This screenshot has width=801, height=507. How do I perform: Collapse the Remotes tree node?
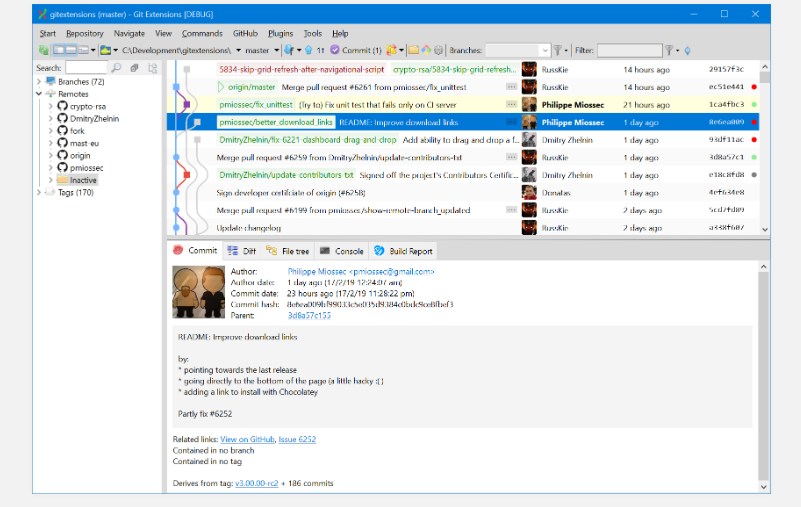click(x=39, y=94)
